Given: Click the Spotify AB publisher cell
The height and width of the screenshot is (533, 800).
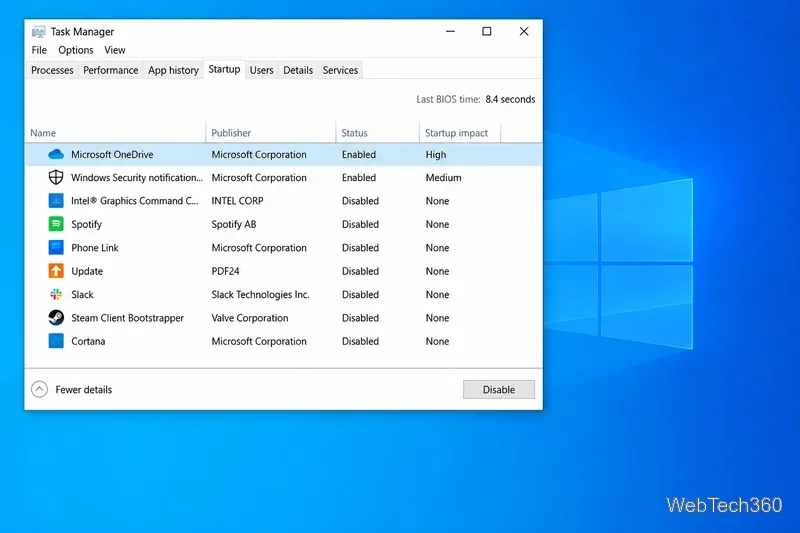Looking at the screenshot, I should (234, 224).
